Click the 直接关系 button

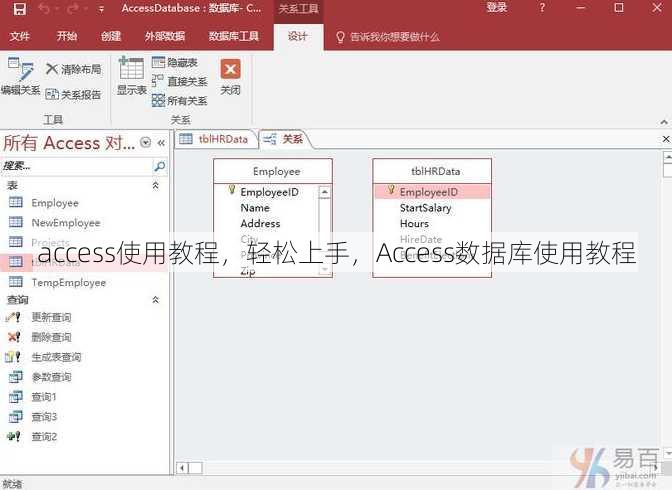(180, 81)
